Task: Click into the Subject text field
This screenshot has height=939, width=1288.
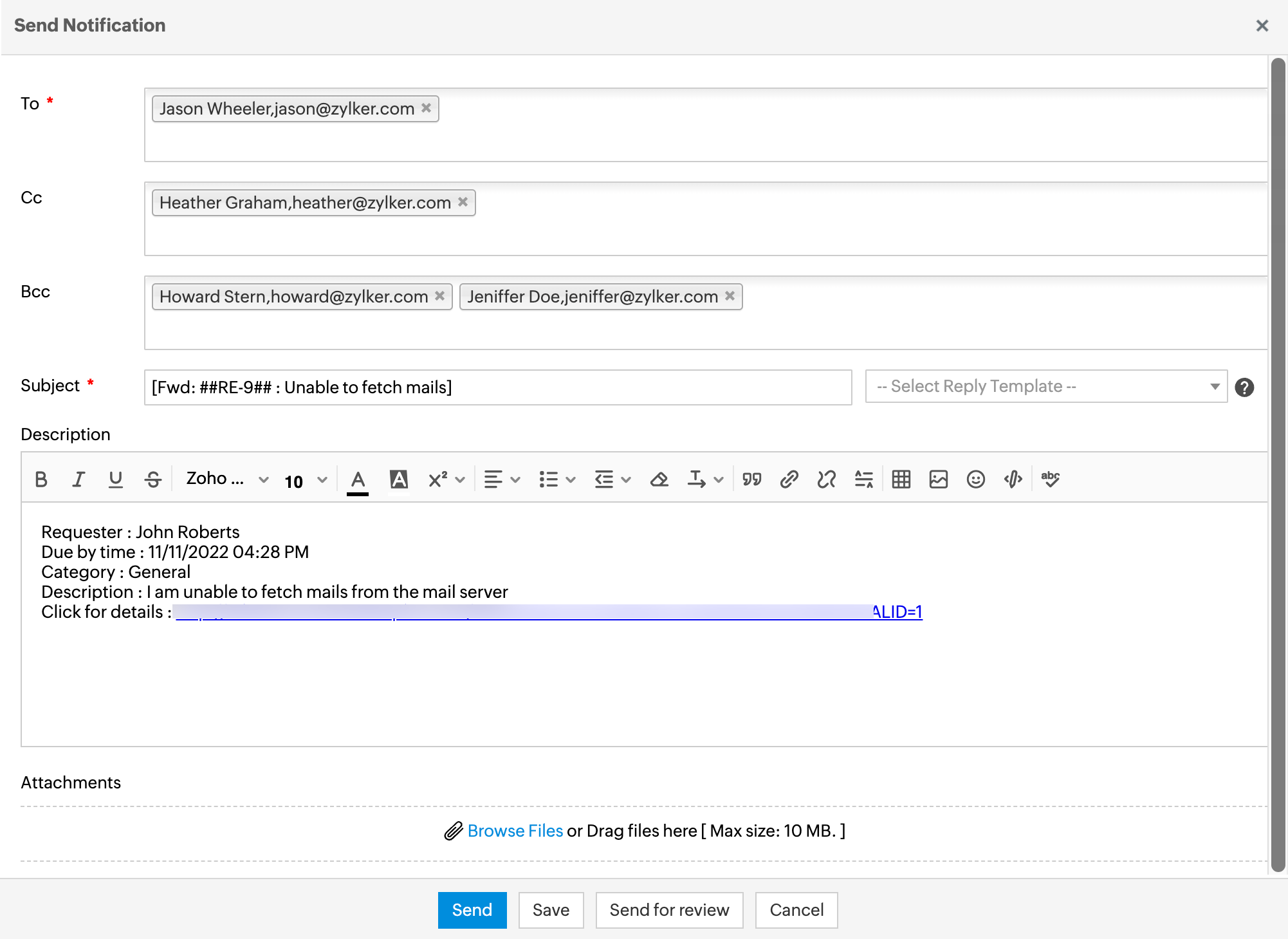Action: (497, 387)
